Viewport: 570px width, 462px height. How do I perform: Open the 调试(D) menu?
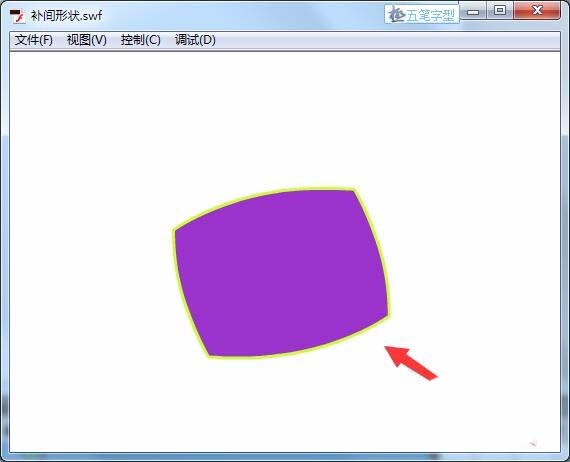(x=195, y=40)
